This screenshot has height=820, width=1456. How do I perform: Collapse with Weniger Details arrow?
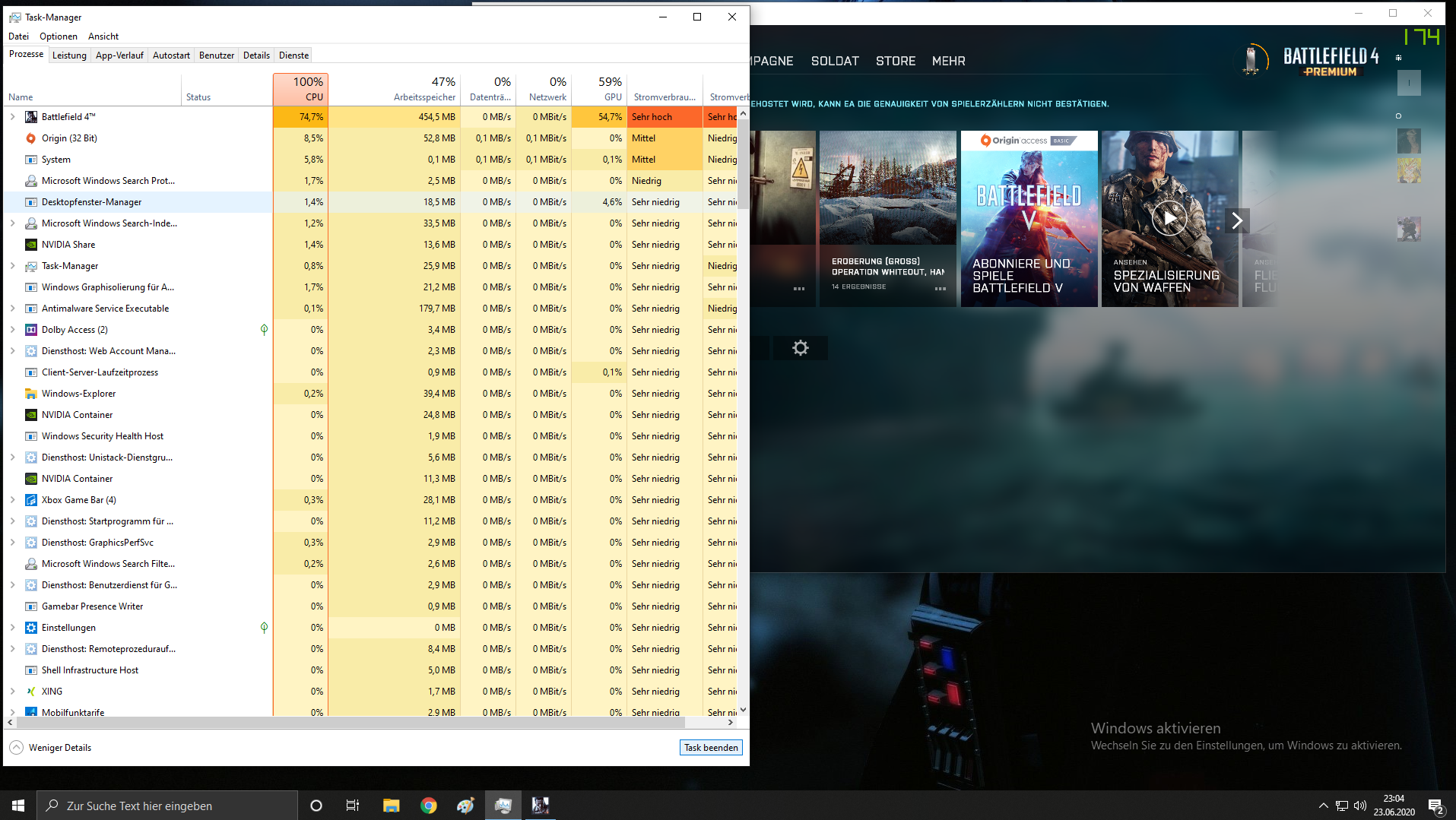pos(16,748)
